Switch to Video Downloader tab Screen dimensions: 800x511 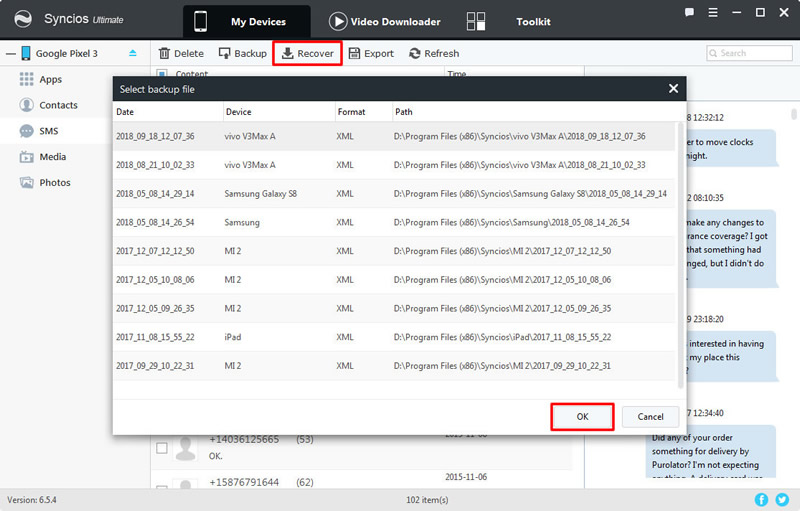tap(385, 22)
